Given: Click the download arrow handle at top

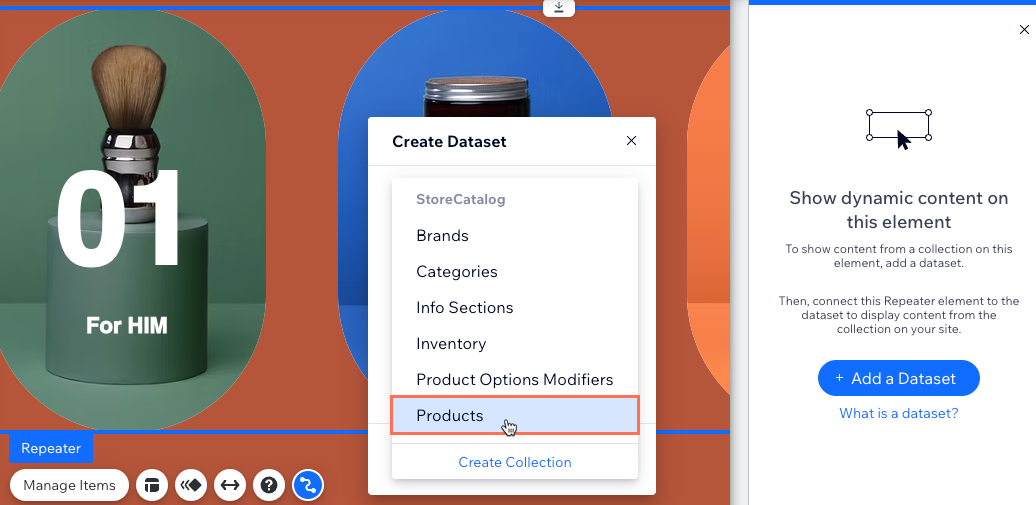Looking at the screenshot, I should 558,8.
